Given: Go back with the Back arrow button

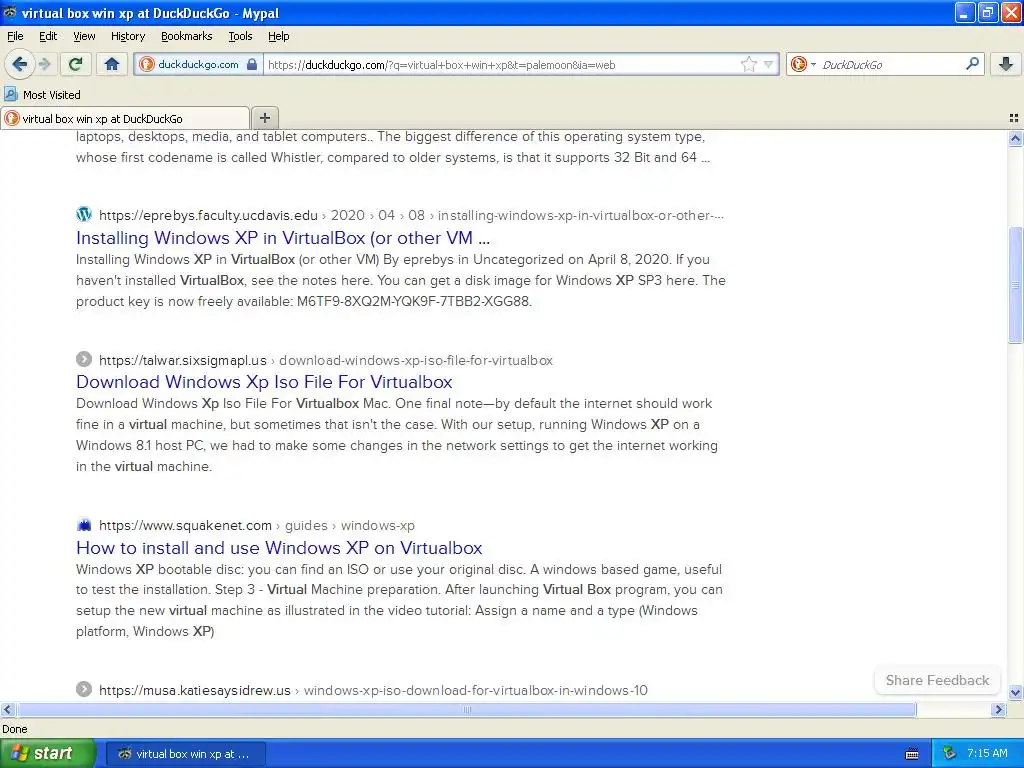Looking at the screenshot, I should pyautogui.click(x=19, y=64).
